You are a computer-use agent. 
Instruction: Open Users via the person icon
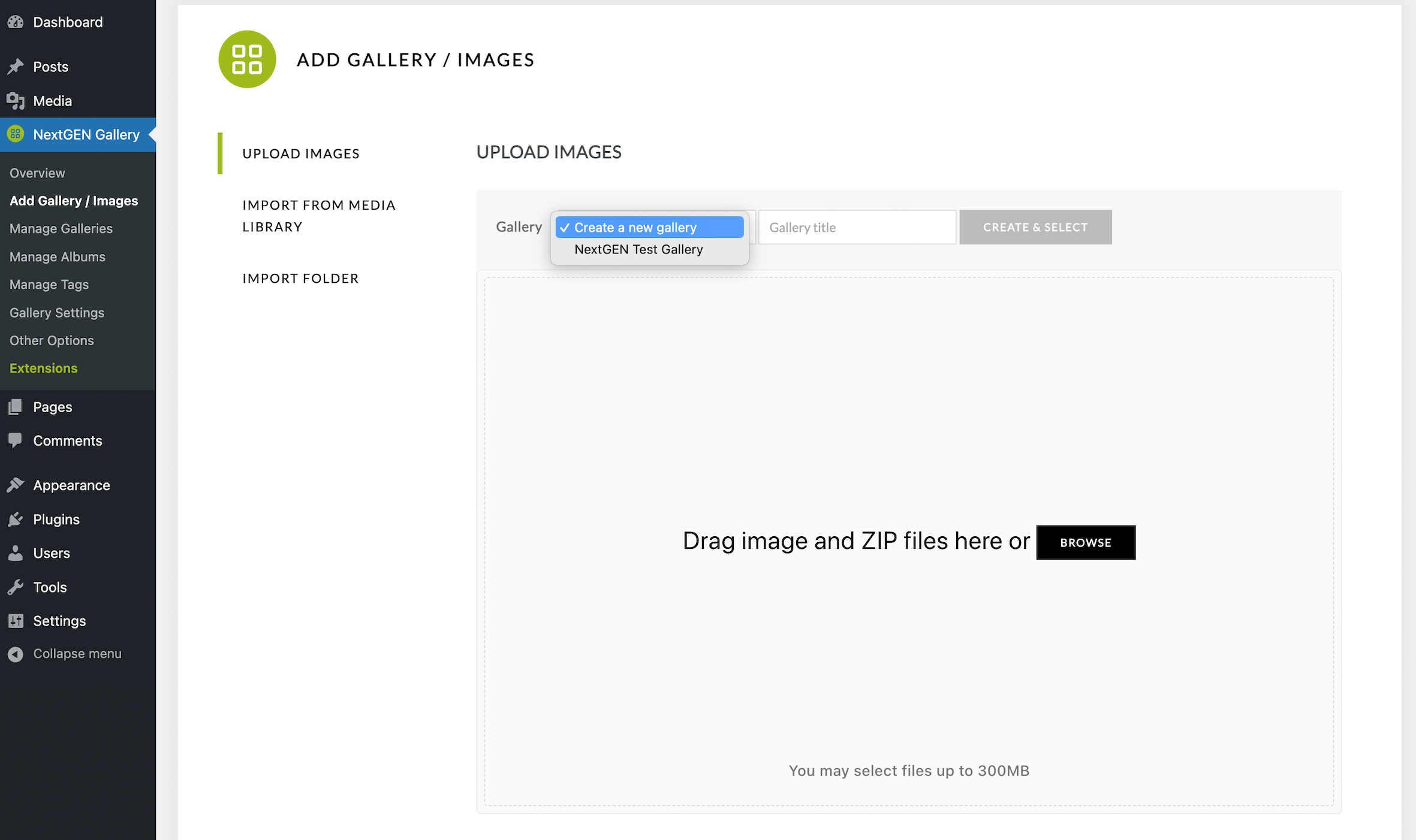(16, 552)
